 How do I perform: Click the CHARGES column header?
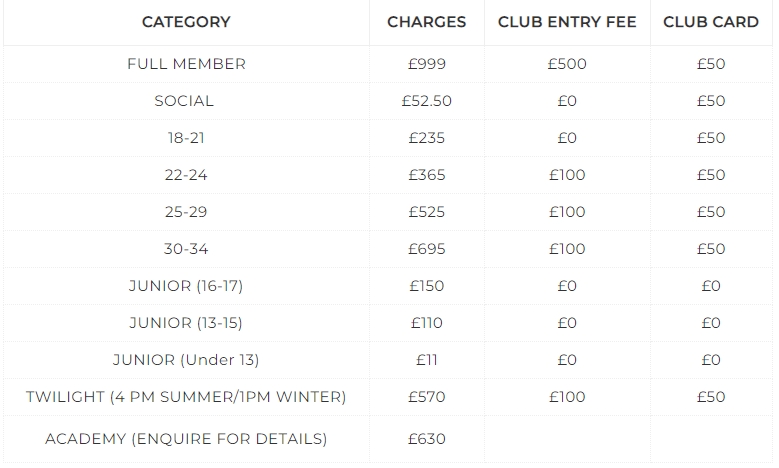coord(427,22)
